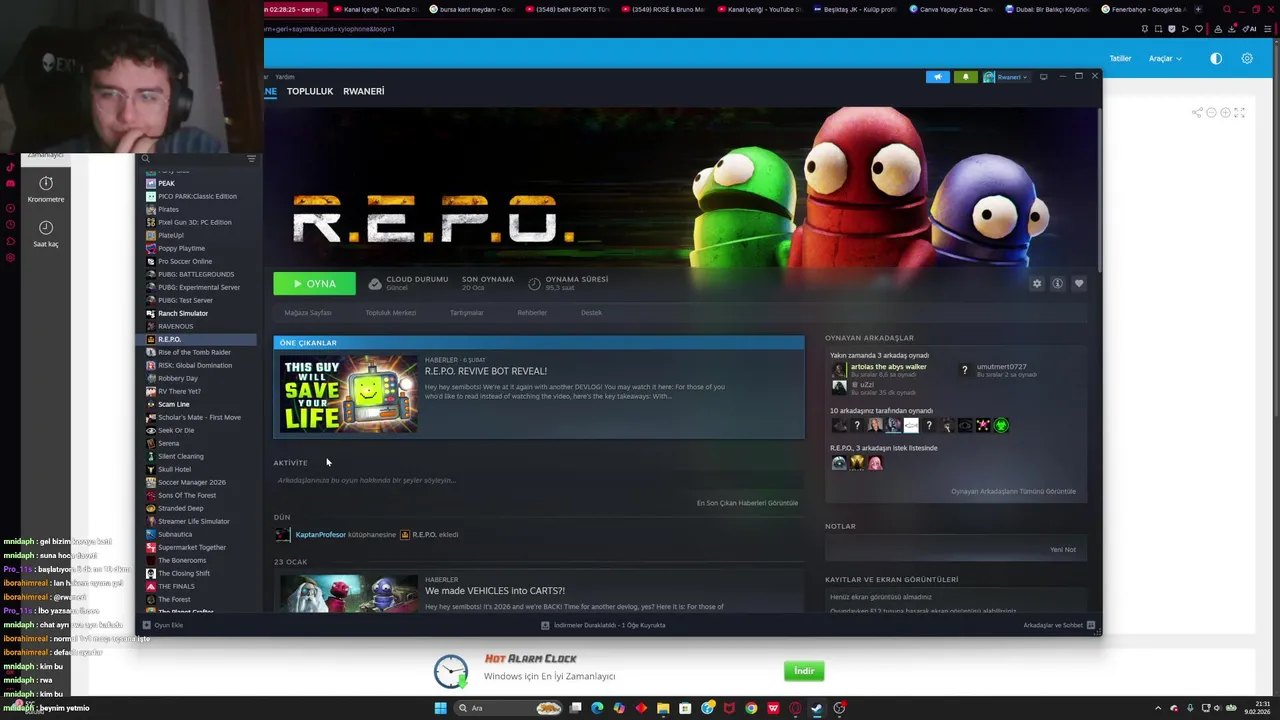The height and width of the screenshot is (720, 1280).
Task: Open the Rwaneri account dropdown
Action: click(1005, 77)
